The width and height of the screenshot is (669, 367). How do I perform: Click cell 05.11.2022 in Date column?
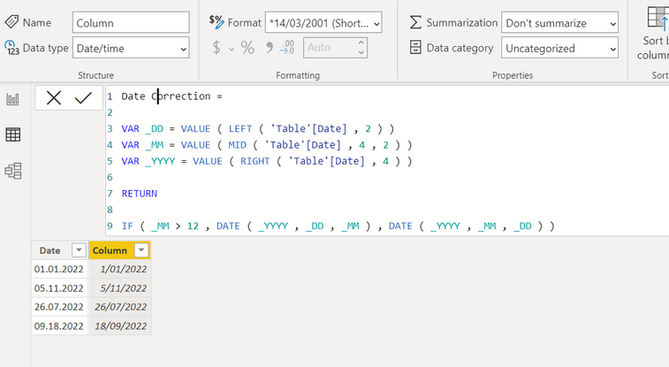point(59,288)
